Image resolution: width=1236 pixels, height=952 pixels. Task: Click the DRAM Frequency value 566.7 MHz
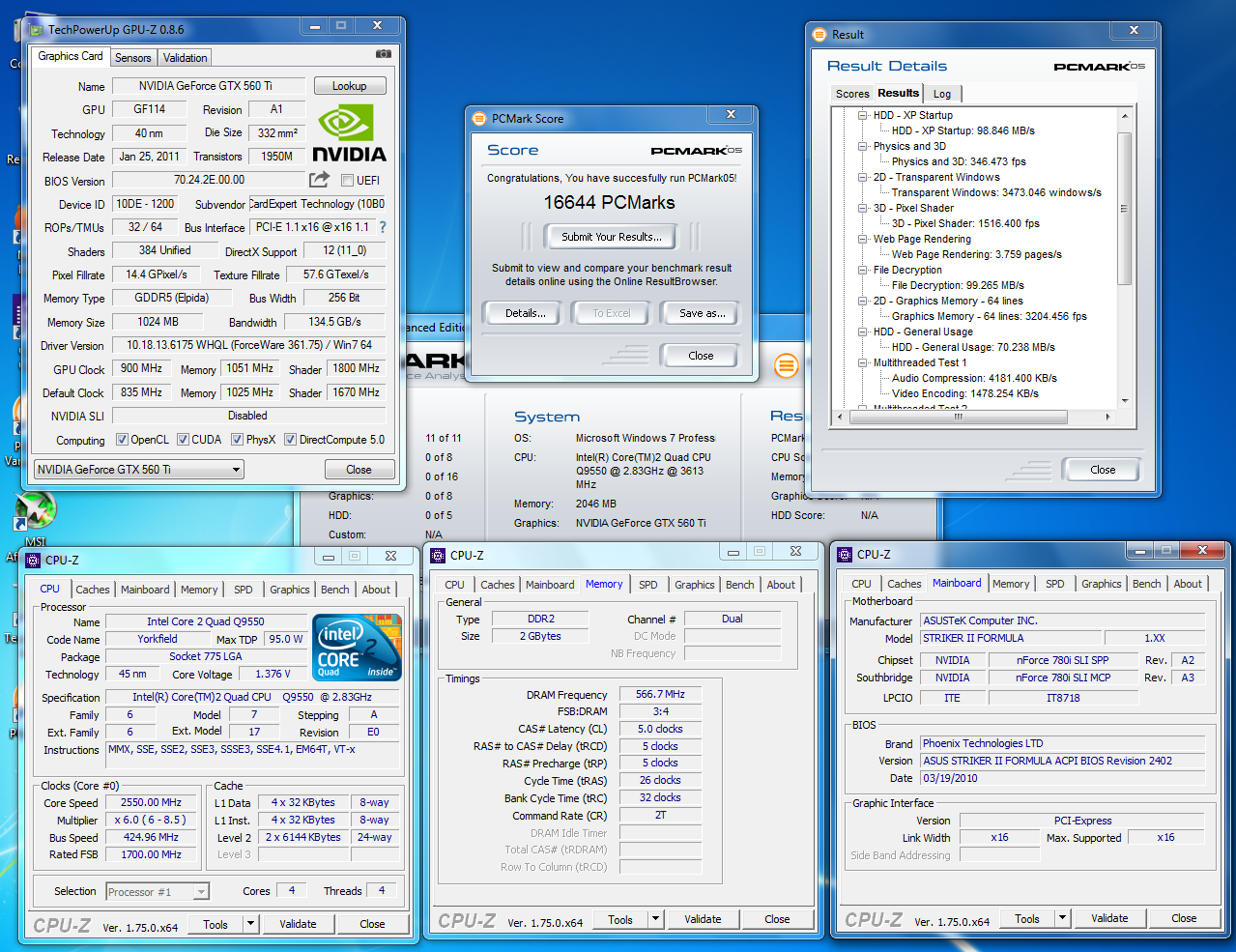660,694
